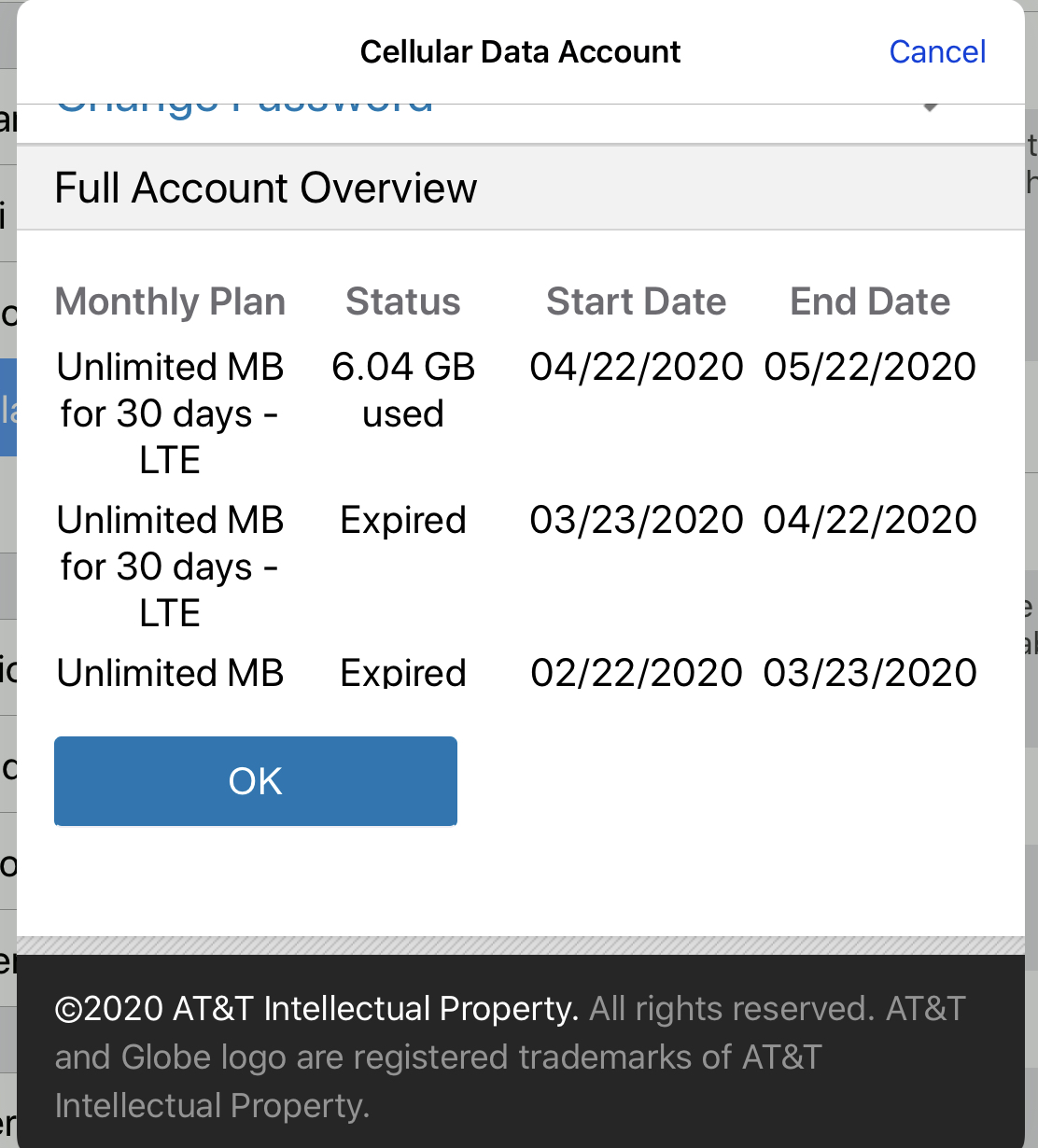Screen dimensions: 1038x1148
Task: Click the Status column header
Action: (402, 301)
